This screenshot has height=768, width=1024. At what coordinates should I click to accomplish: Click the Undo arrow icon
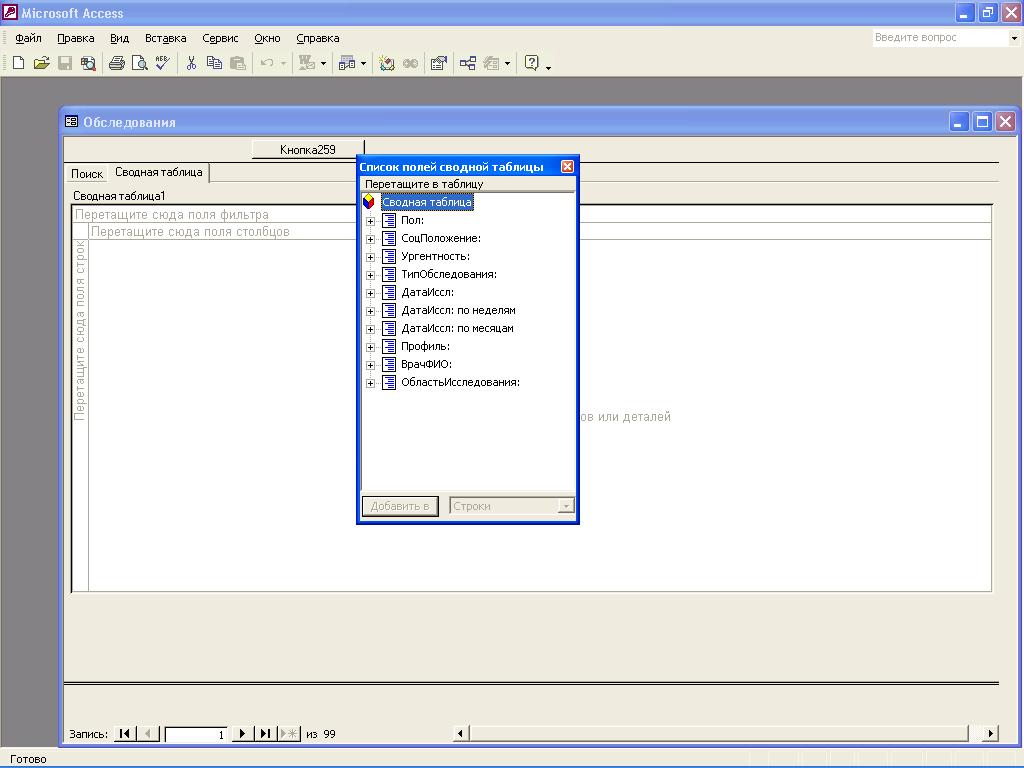(266, 63)
